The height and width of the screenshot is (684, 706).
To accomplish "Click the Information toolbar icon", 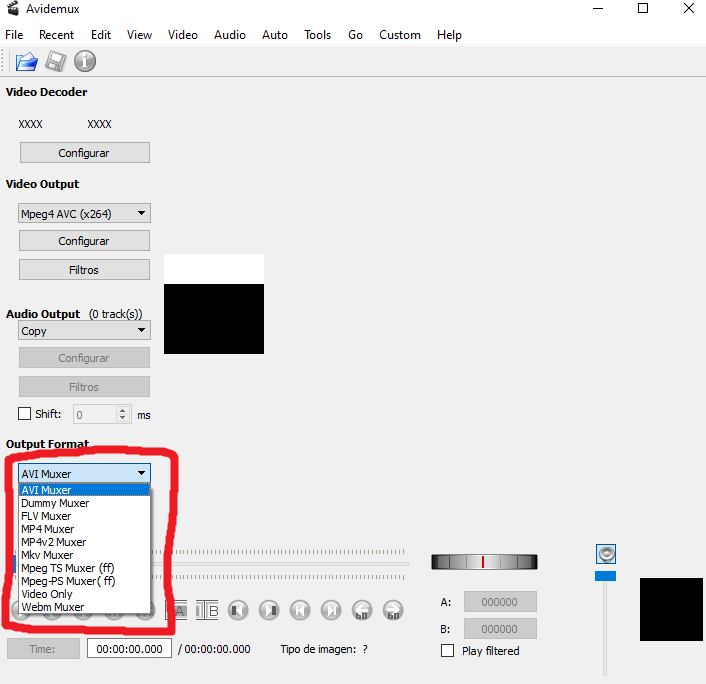I will coord(85,61).
